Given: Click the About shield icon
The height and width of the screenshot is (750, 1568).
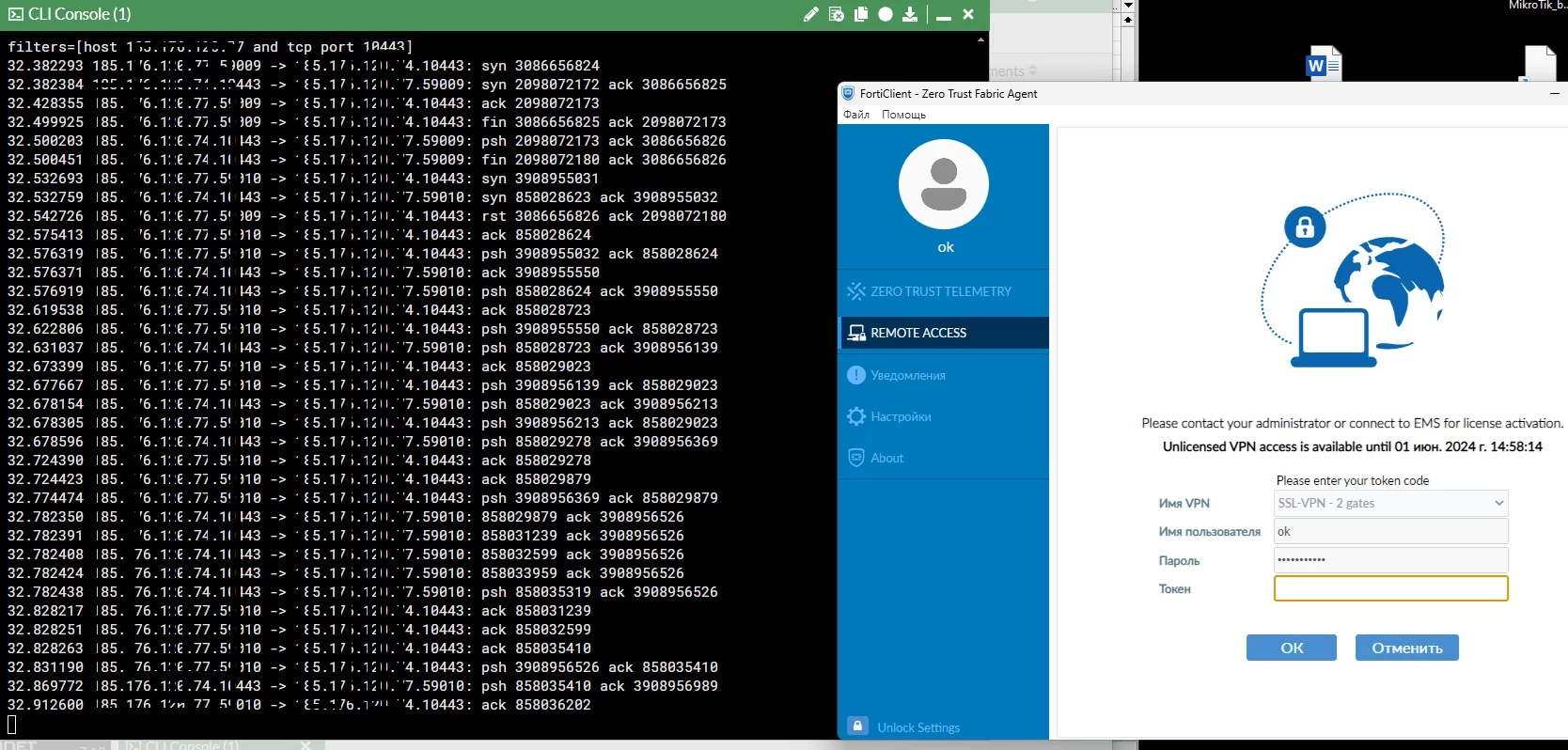Looking at the screenshot, I should (856, 458).
